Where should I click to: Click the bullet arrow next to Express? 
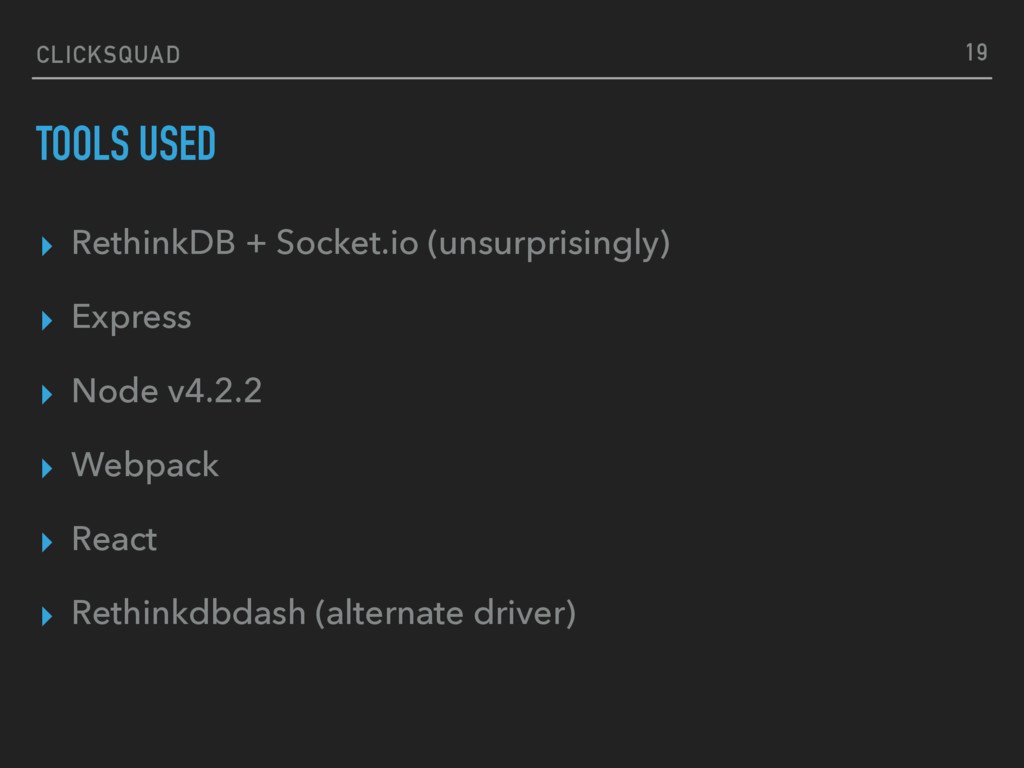pyautogui.click(x=43, y=320)
